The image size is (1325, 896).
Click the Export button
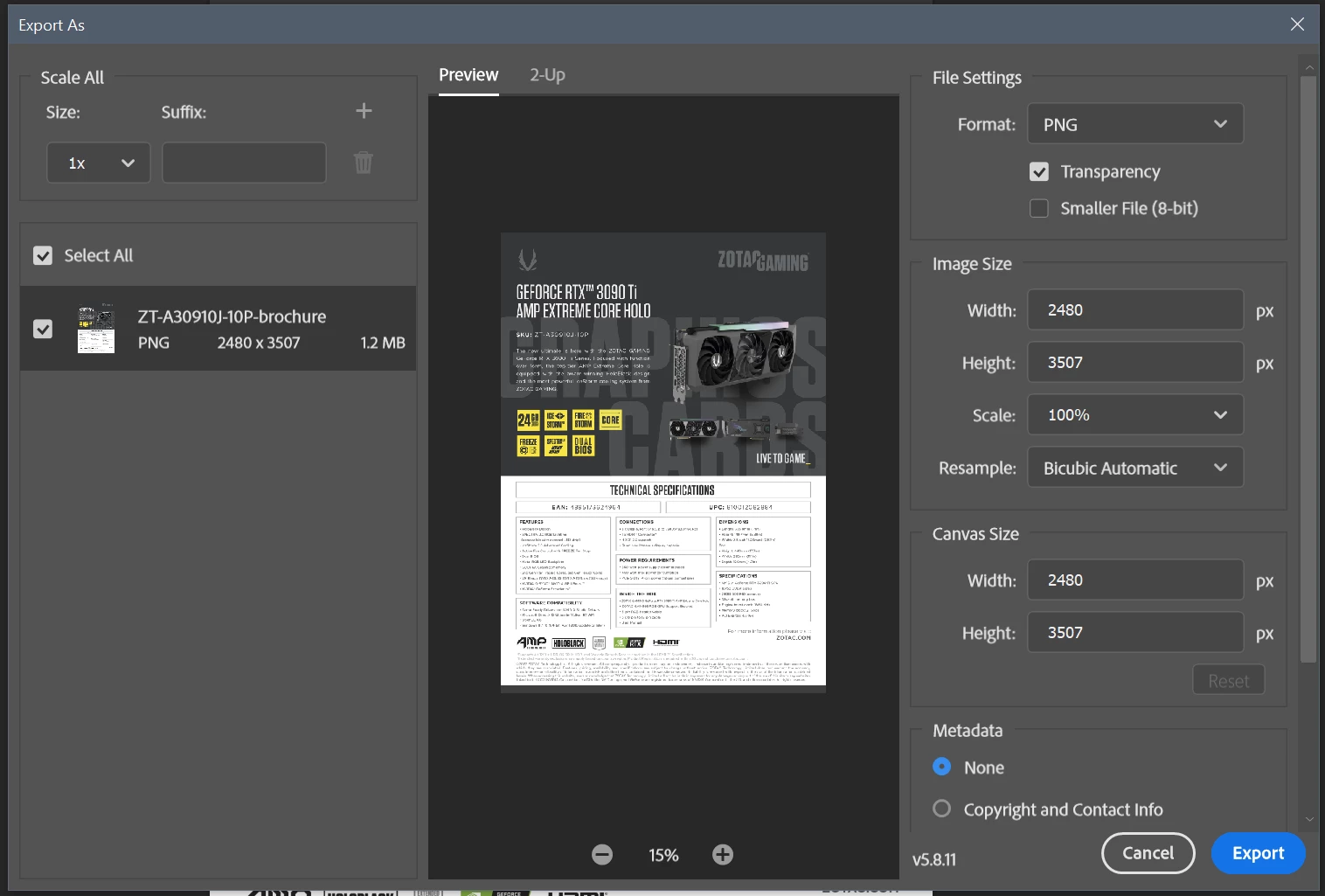pos(1259,853)
